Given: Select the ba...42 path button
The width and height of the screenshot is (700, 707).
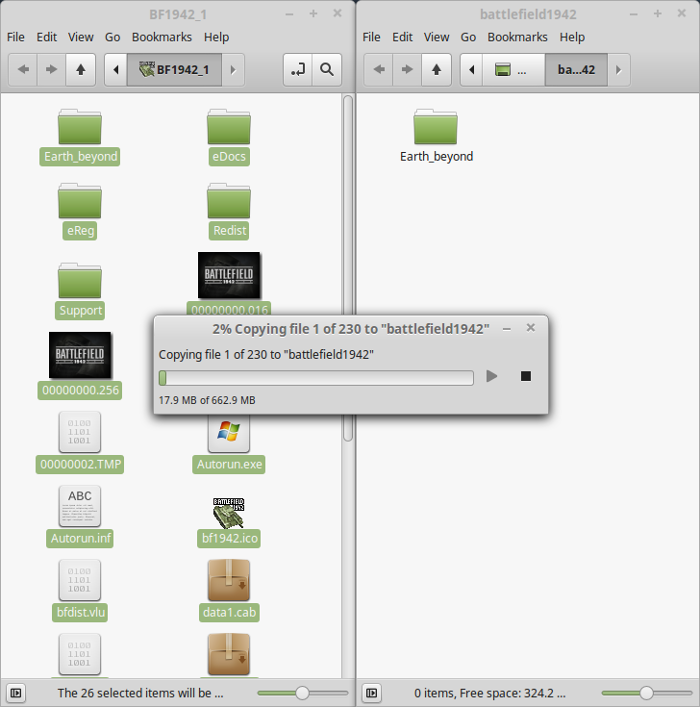Looking at the screenshot, I should click(576, 69).
